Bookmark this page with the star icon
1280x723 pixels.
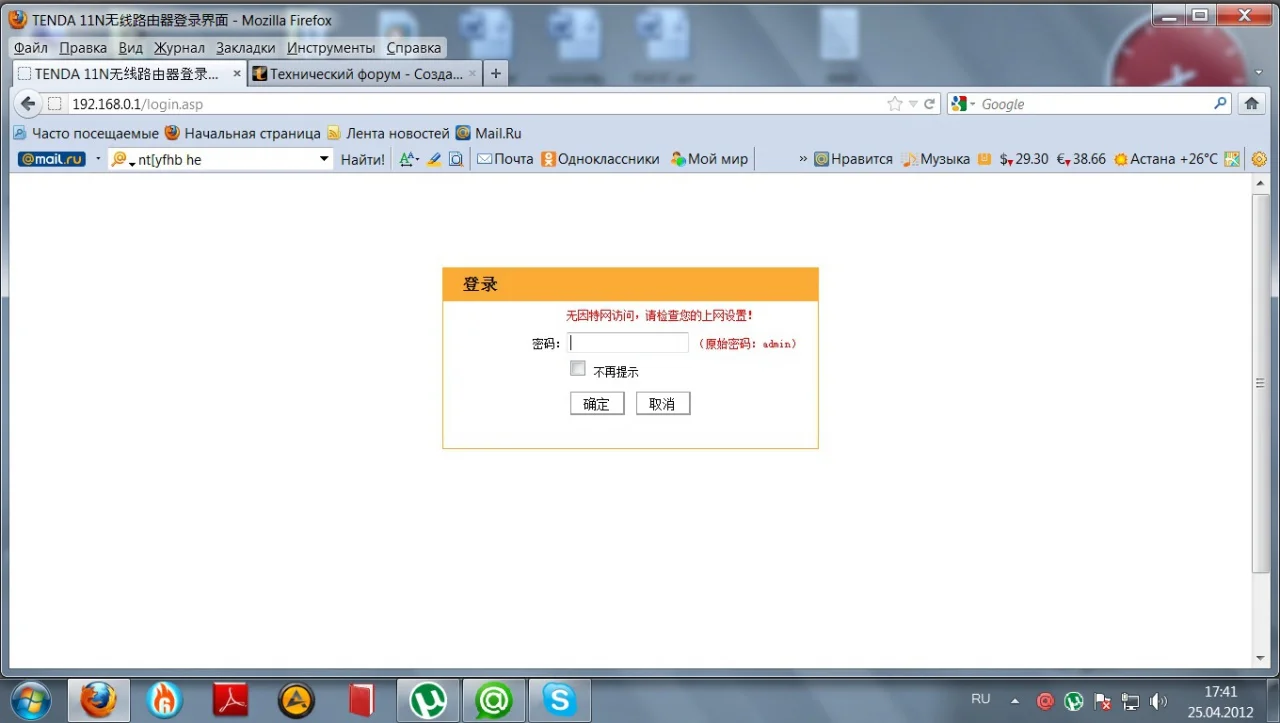click(894, 104)
